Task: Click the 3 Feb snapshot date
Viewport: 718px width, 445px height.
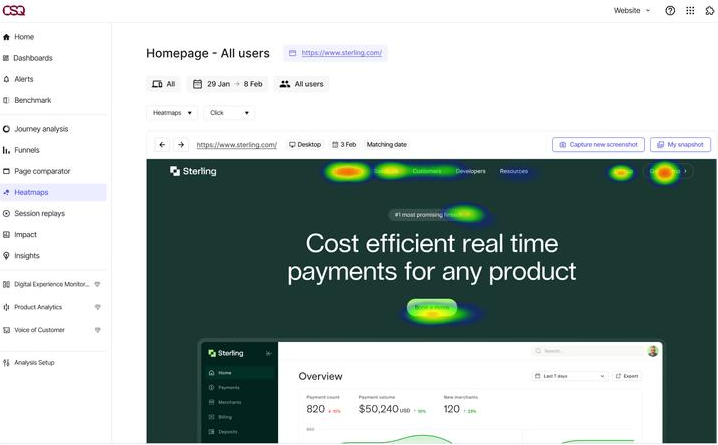Action: pyautogui.click(x=344, y=145)
